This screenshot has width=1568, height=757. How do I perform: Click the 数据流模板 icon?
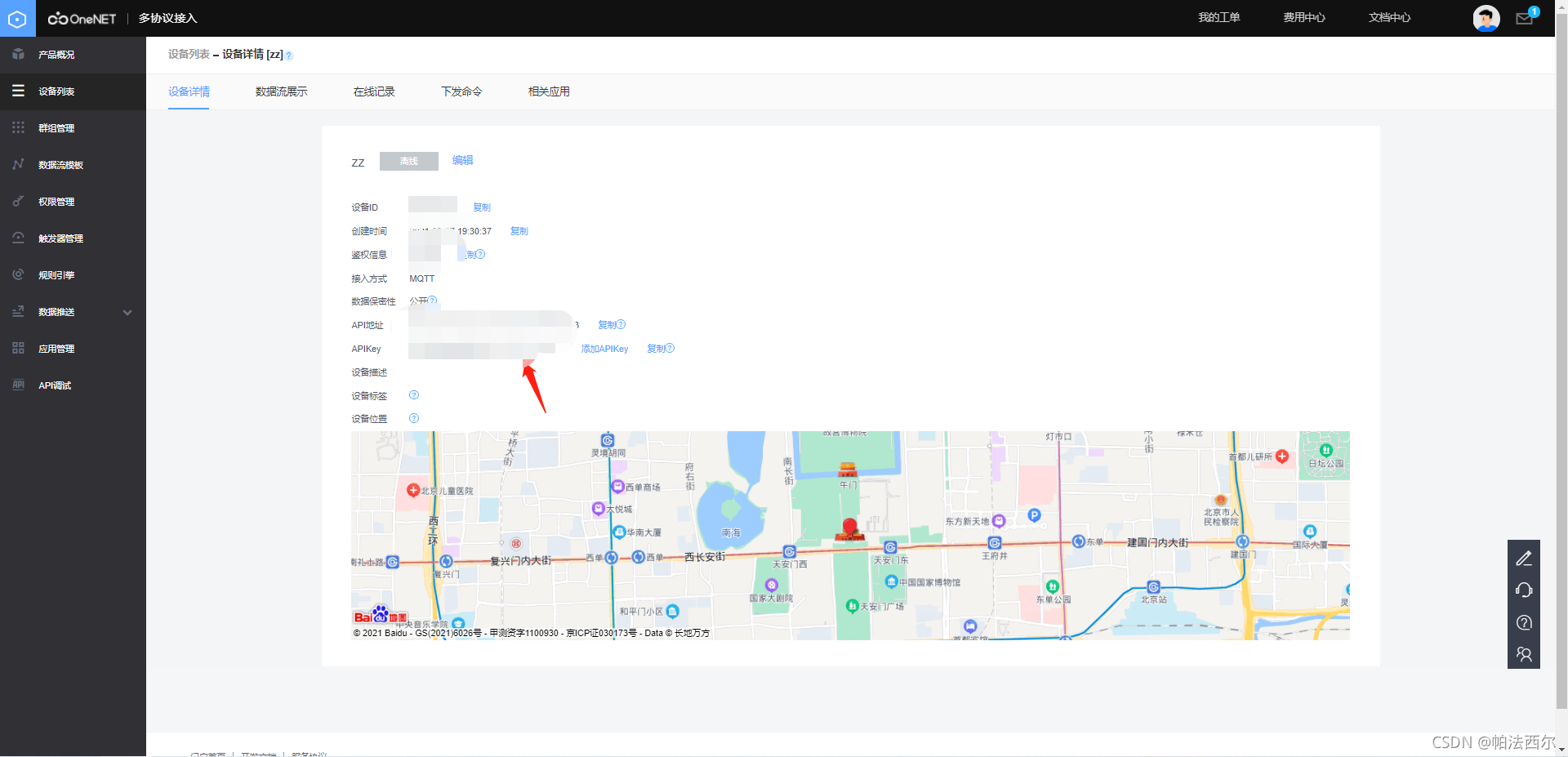tap(18, 164)
